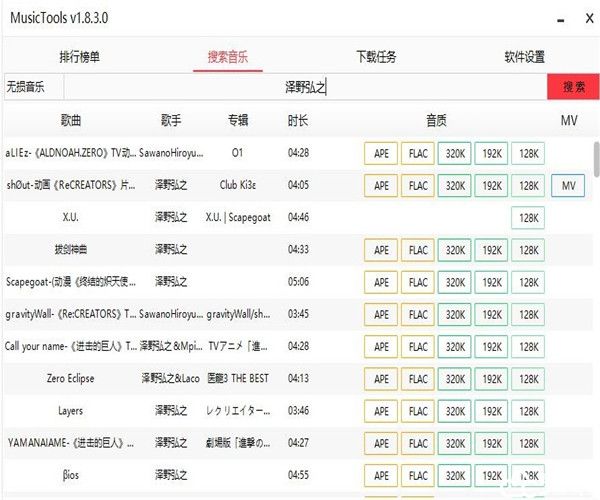The height and width of the screenshot is (500, 600).
Task: Choose 320K for the YAMANAIAME row
Action: pyautogui.click(x=455, y=443)
